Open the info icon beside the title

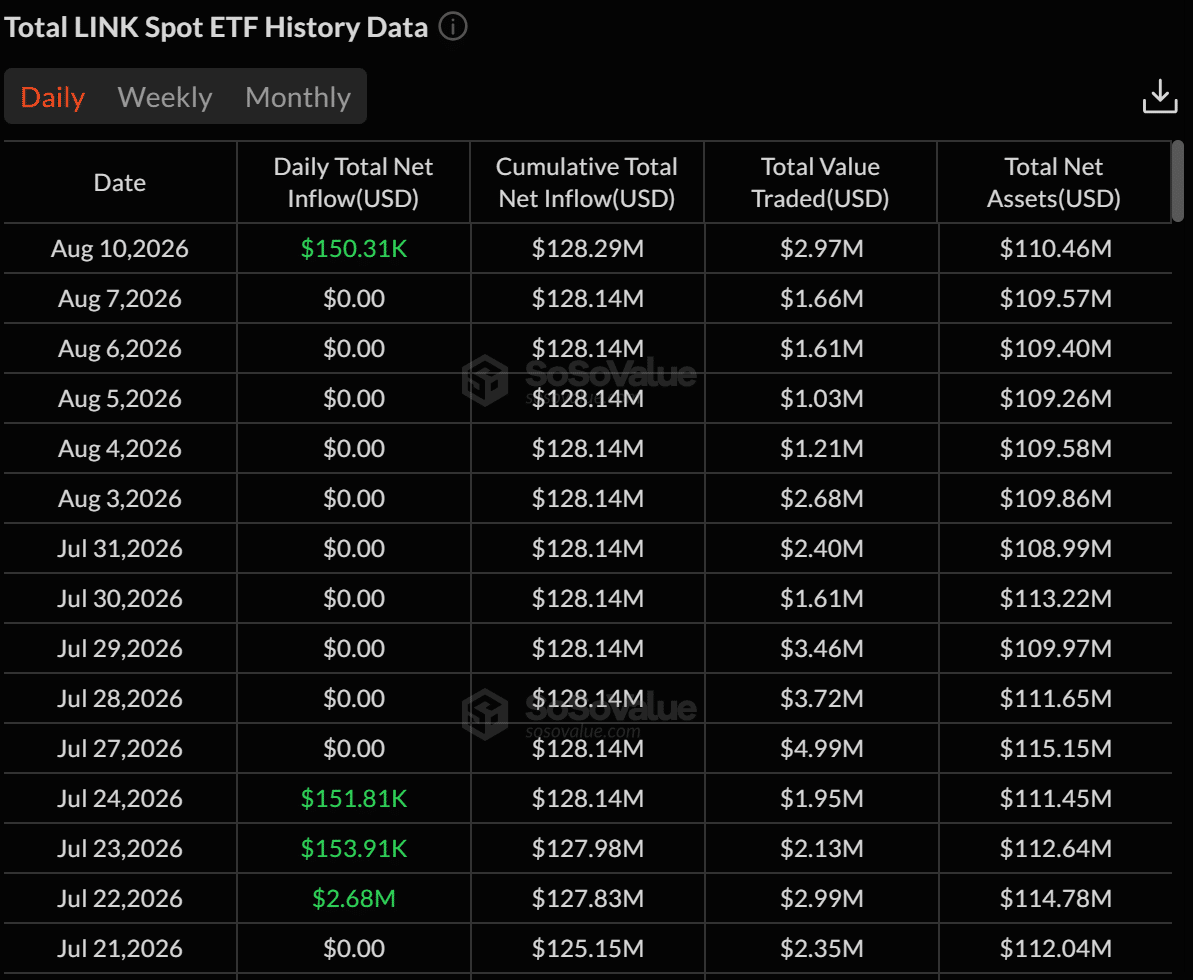pyautogui.click(x=453, y=27)
